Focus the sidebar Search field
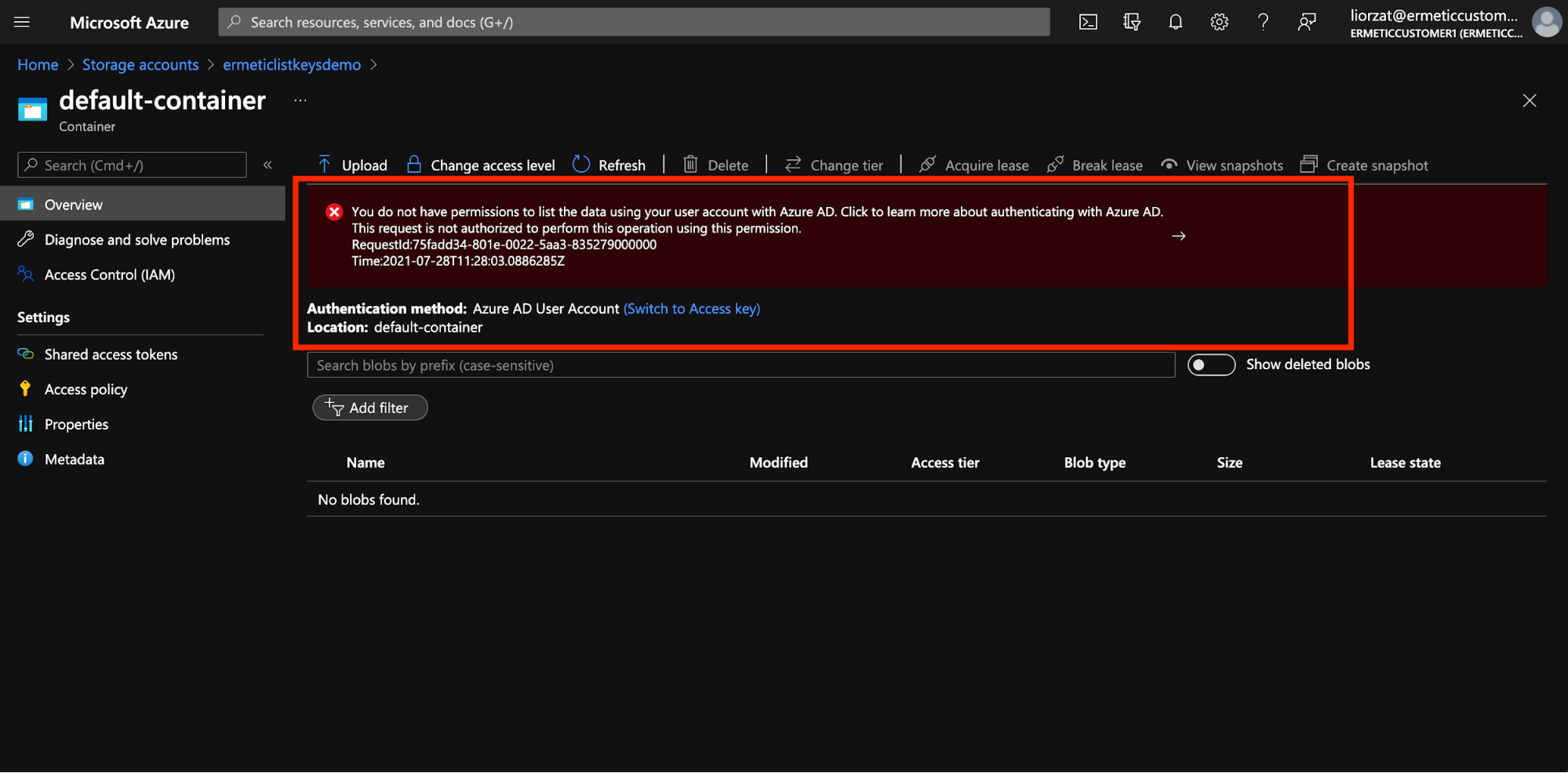This screenshot has height=773, width=1568. tap(132, 165)
